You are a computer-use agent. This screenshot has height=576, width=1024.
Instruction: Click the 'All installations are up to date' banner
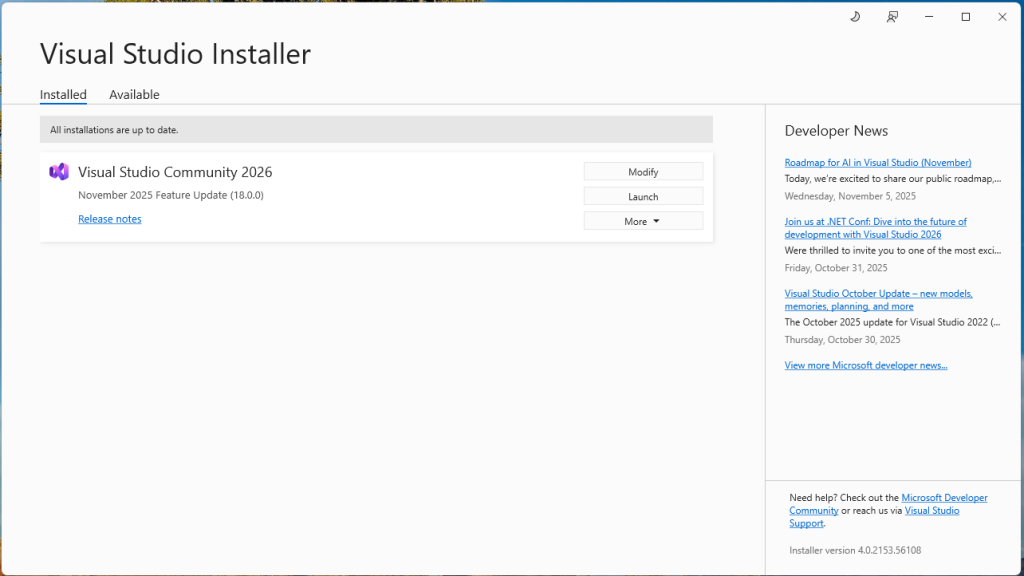pyautogui.click(x=376, y=129)
